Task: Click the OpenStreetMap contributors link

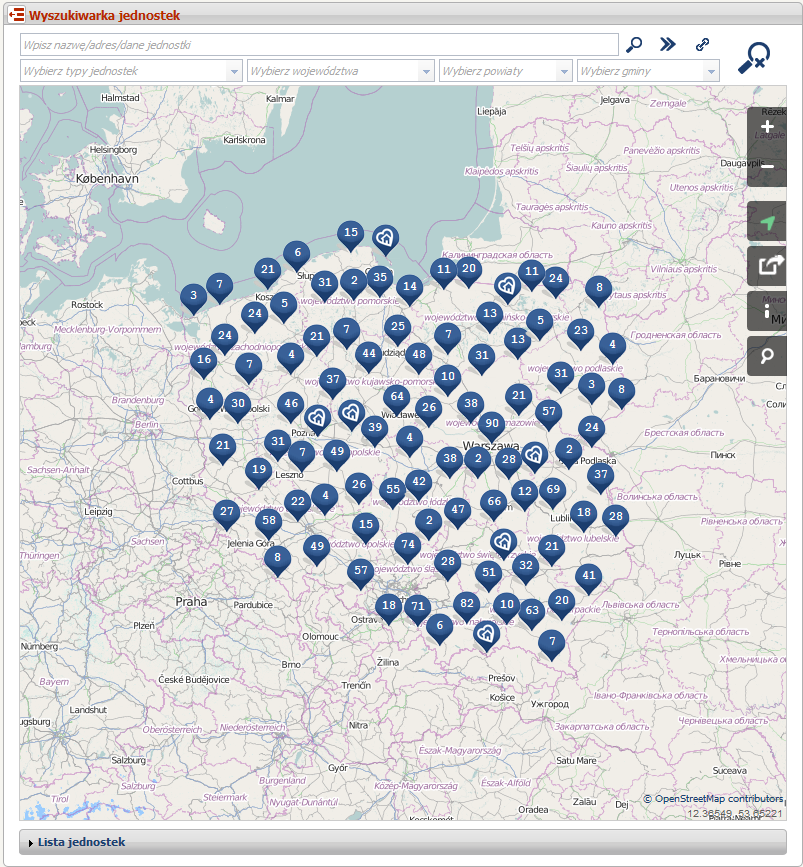Action: [x=718, y=798]
